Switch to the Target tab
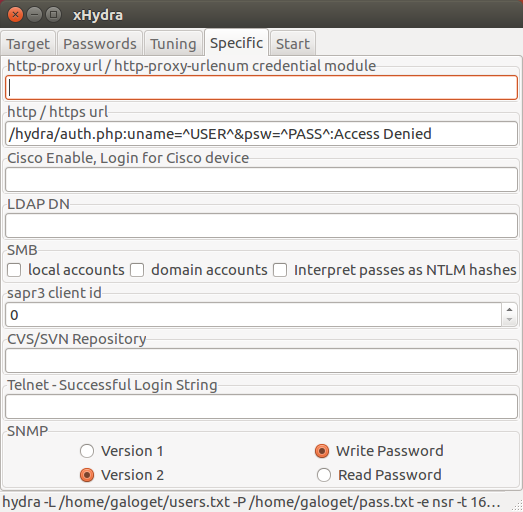Image resolution: width=523 pixels, height=512 pixels. point(28,43)
